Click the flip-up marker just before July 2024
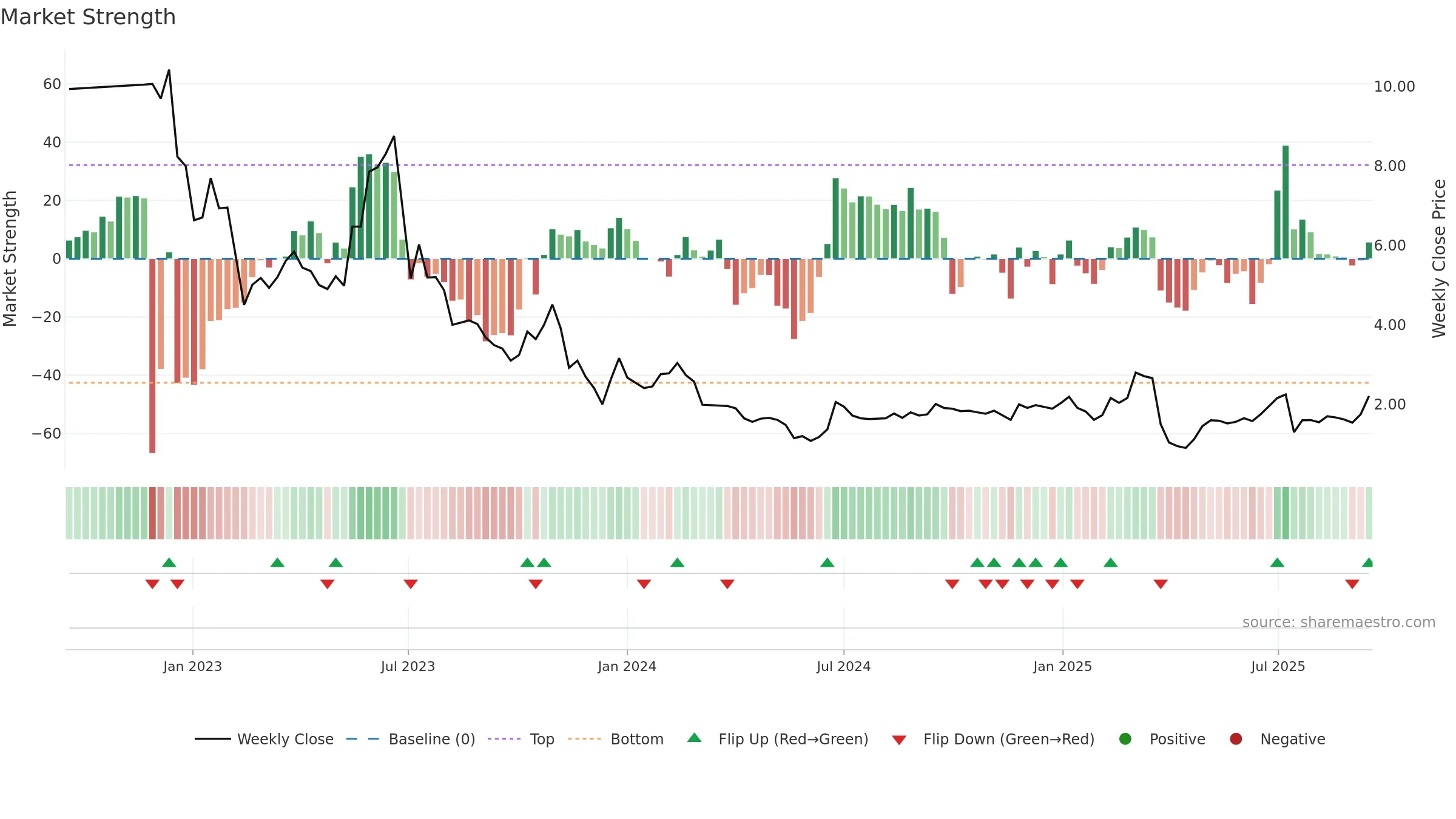This screenshot has width=1456, height=819. click(x=827, y=562)
